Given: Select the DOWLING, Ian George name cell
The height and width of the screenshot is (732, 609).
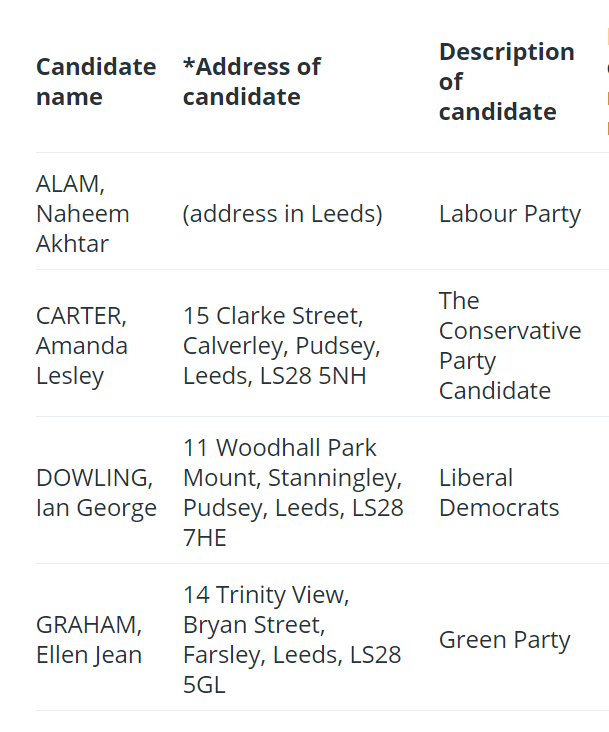Looking at the screenshot, I should pyautogui.click(x=96, y=493).
